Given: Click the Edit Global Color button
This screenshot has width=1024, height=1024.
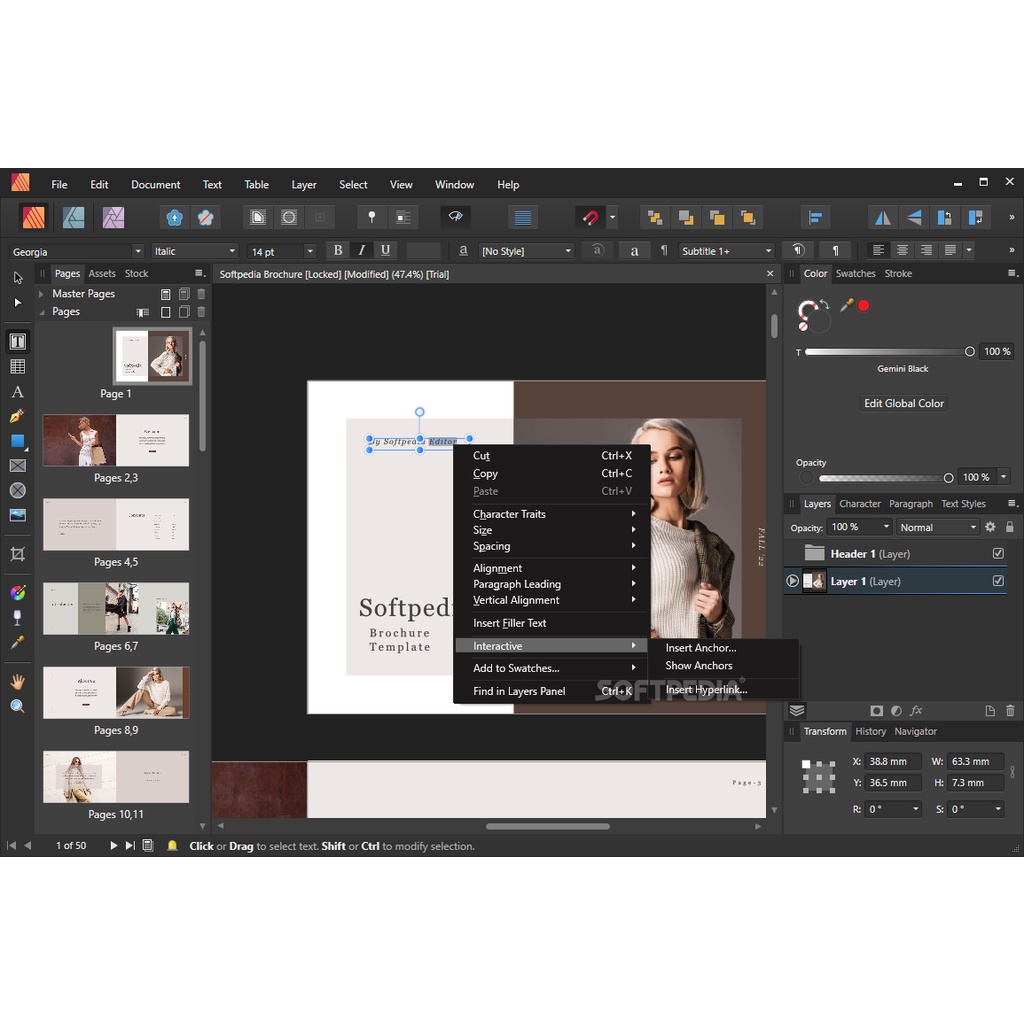Looking at the screenshot, I should point(904,403).
